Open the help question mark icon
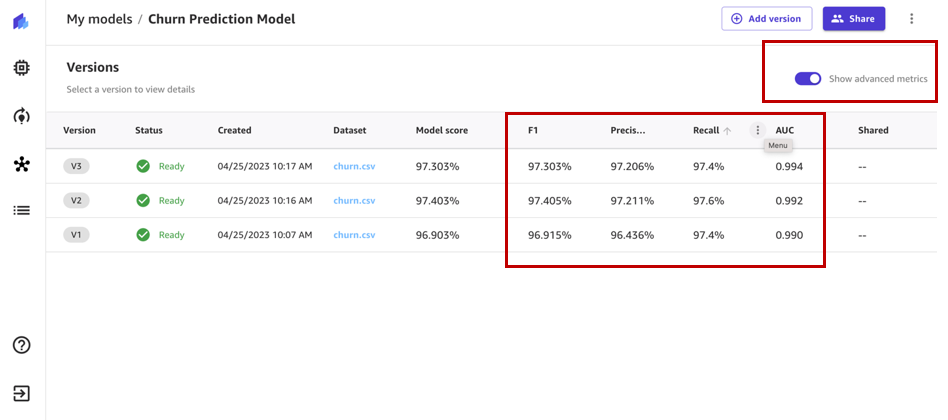Viewport: 948px width, 420px height. tap(22, 345)
